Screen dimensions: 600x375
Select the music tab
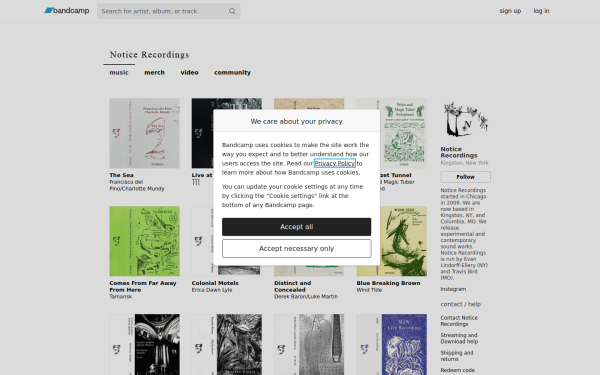click(119, 72)
